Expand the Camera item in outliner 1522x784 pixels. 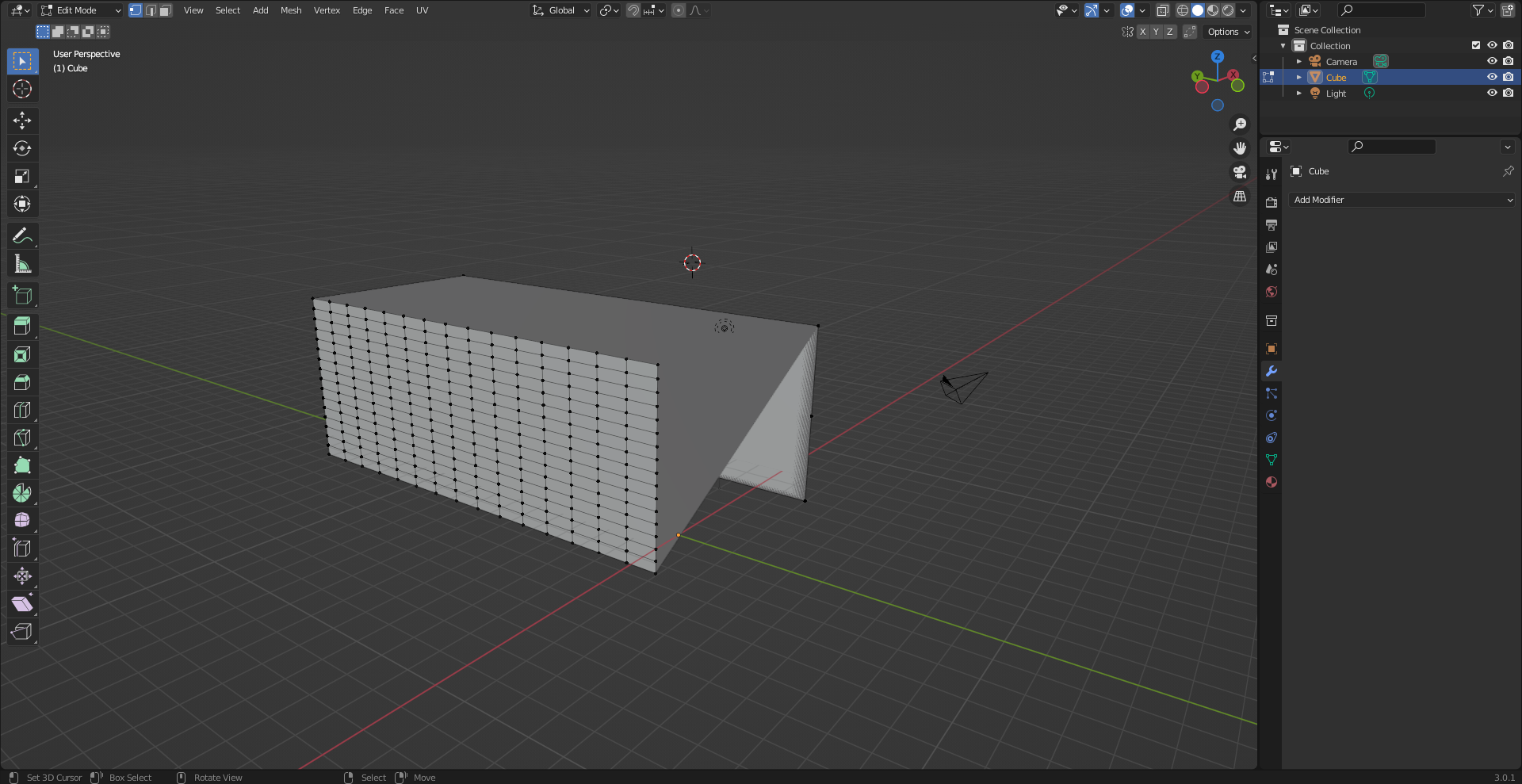click(1298, 61)
